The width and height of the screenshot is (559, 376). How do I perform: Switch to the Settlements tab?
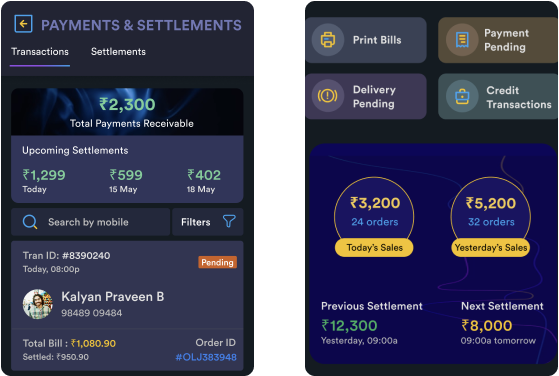(118, 52)
